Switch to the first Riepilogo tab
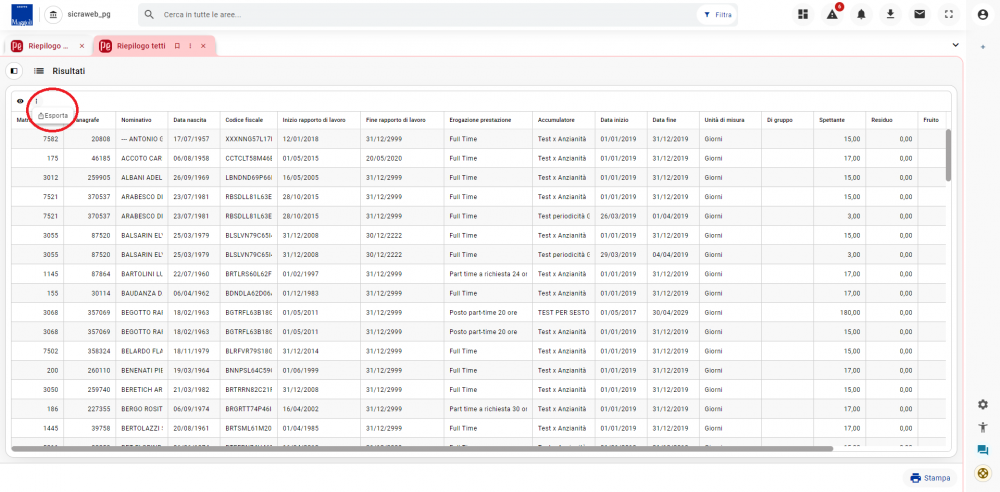This screenshot has height=492, width=1000. 48,46
